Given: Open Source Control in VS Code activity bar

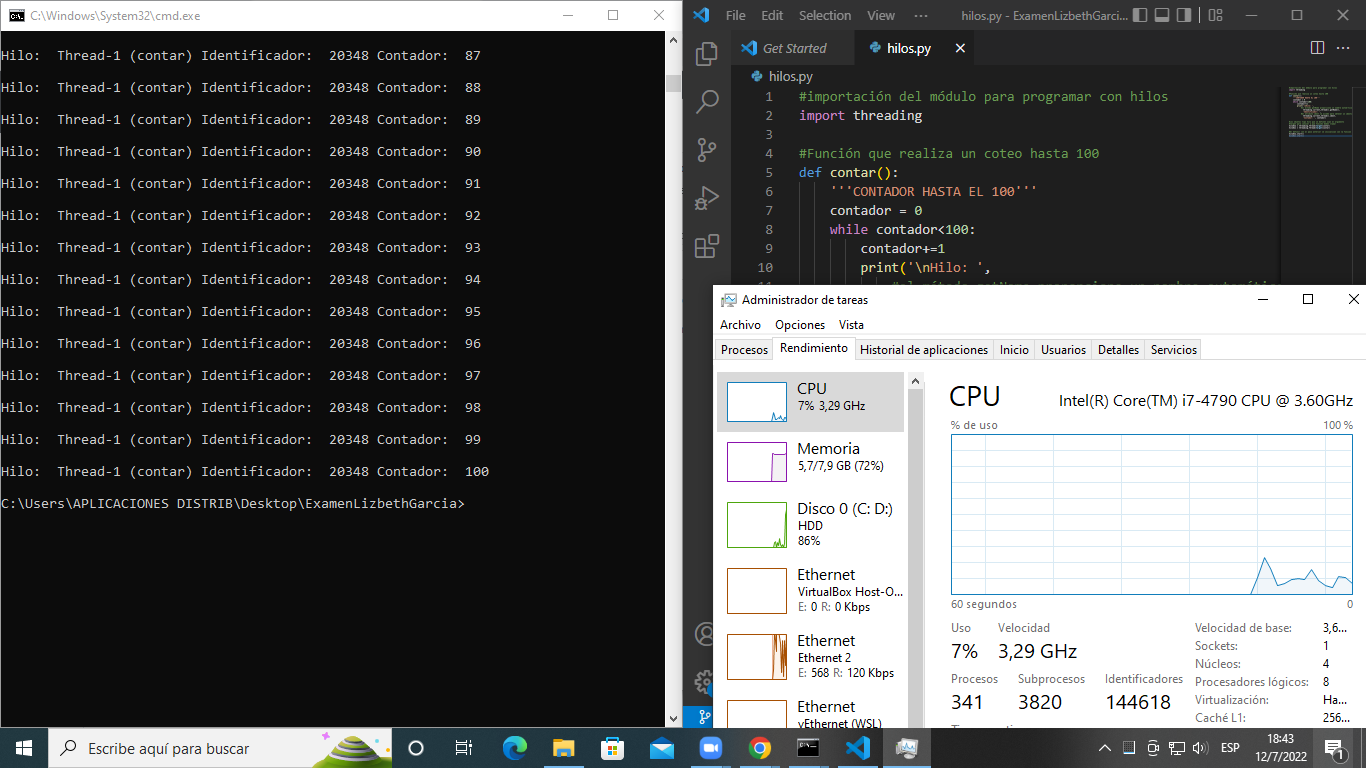Looking at the screenshot, I should coord(707,149).
